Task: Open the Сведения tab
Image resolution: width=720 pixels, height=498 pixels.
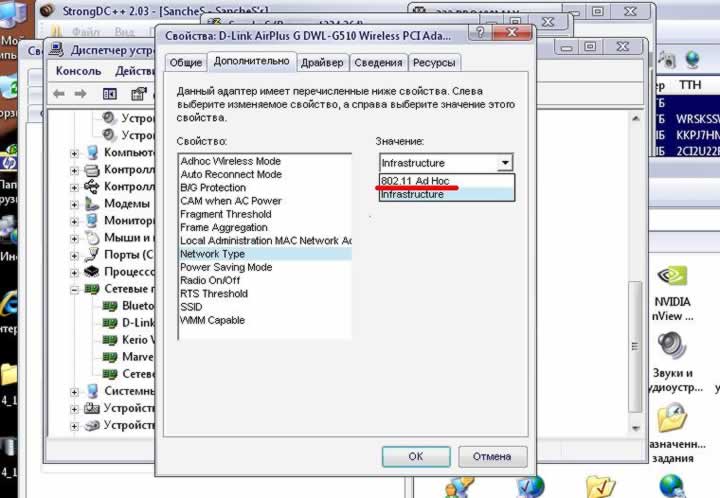Action: click(x=378, y=63)
